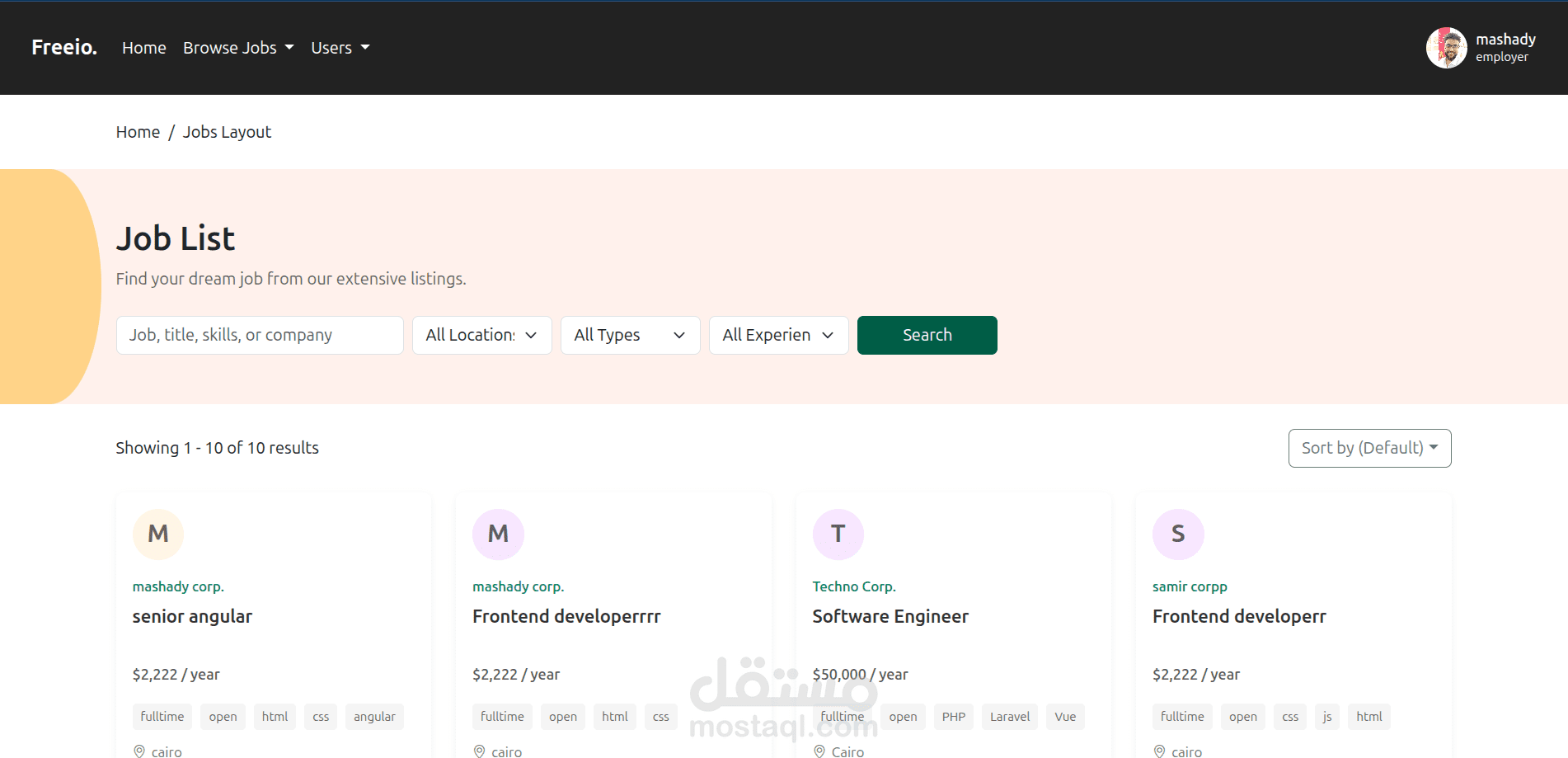Open the All Types dropdown
The image size is (1568, 758).
[631, 335]
